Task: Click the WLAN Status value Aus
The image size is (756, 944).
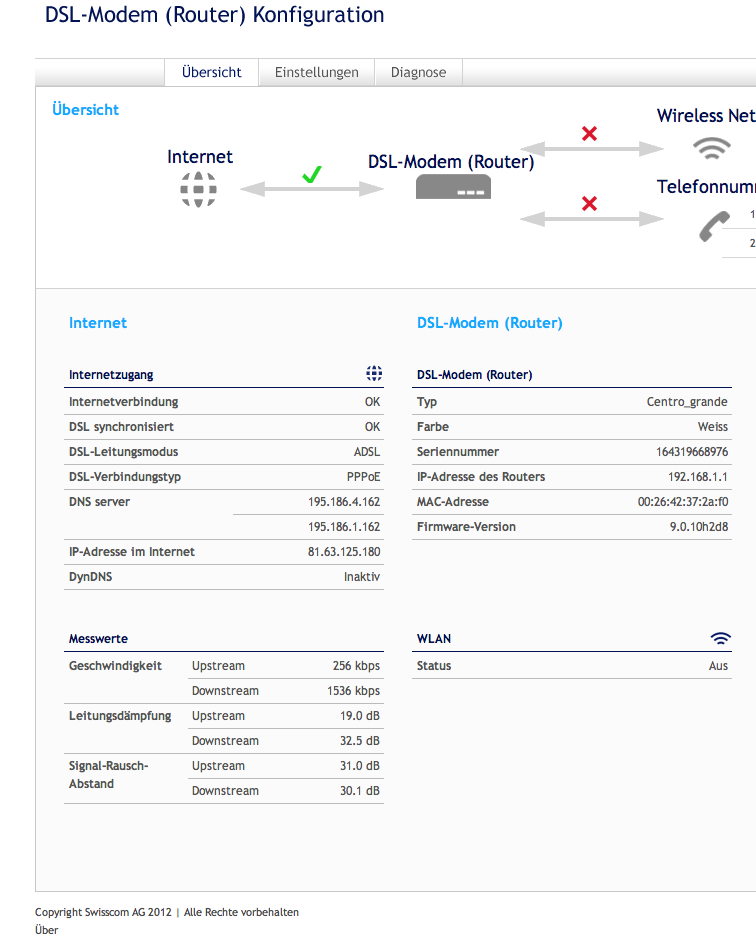Action: tap(718, 666)
